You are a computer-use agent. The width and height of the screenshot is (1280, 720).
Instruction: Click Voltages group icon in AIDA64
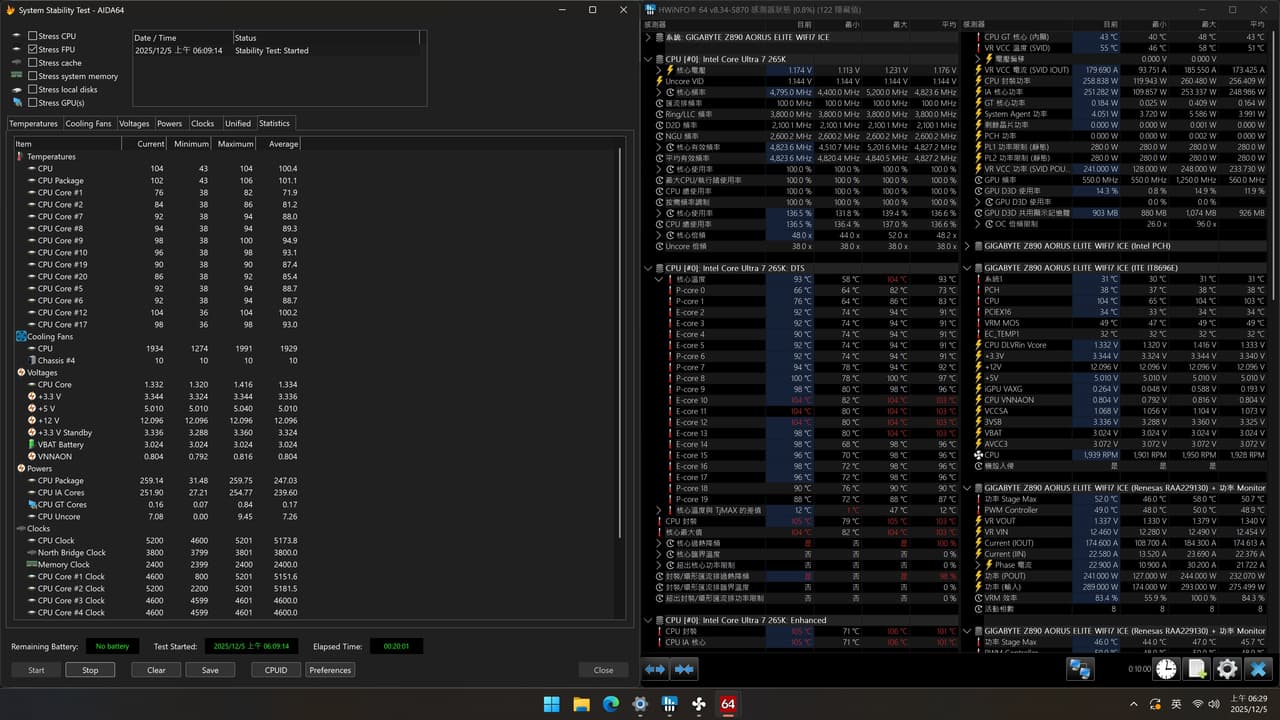click(x=21, y=373)
